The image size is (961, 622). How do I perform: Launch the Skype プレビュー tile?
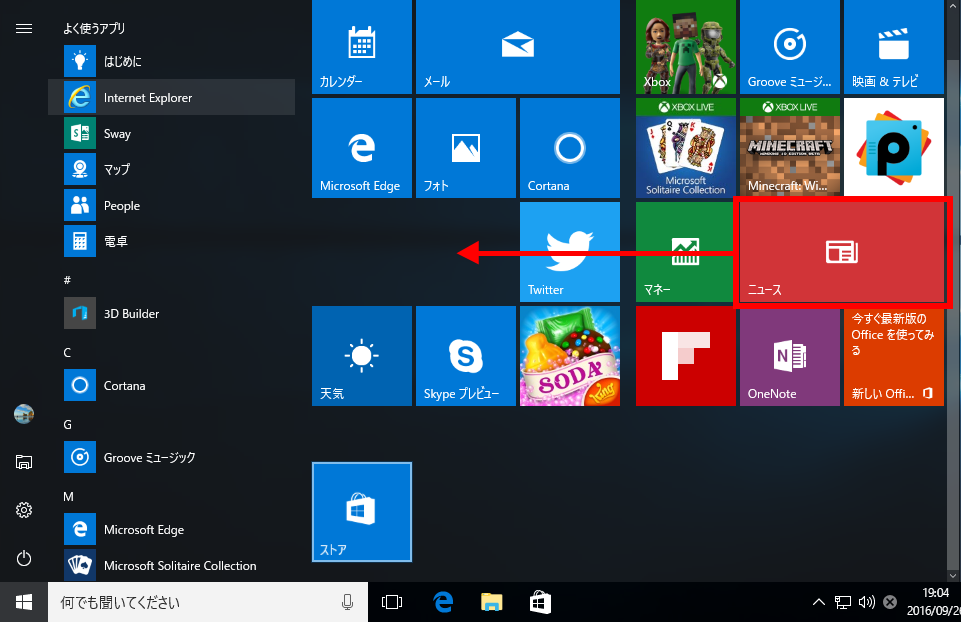(466, 356)
